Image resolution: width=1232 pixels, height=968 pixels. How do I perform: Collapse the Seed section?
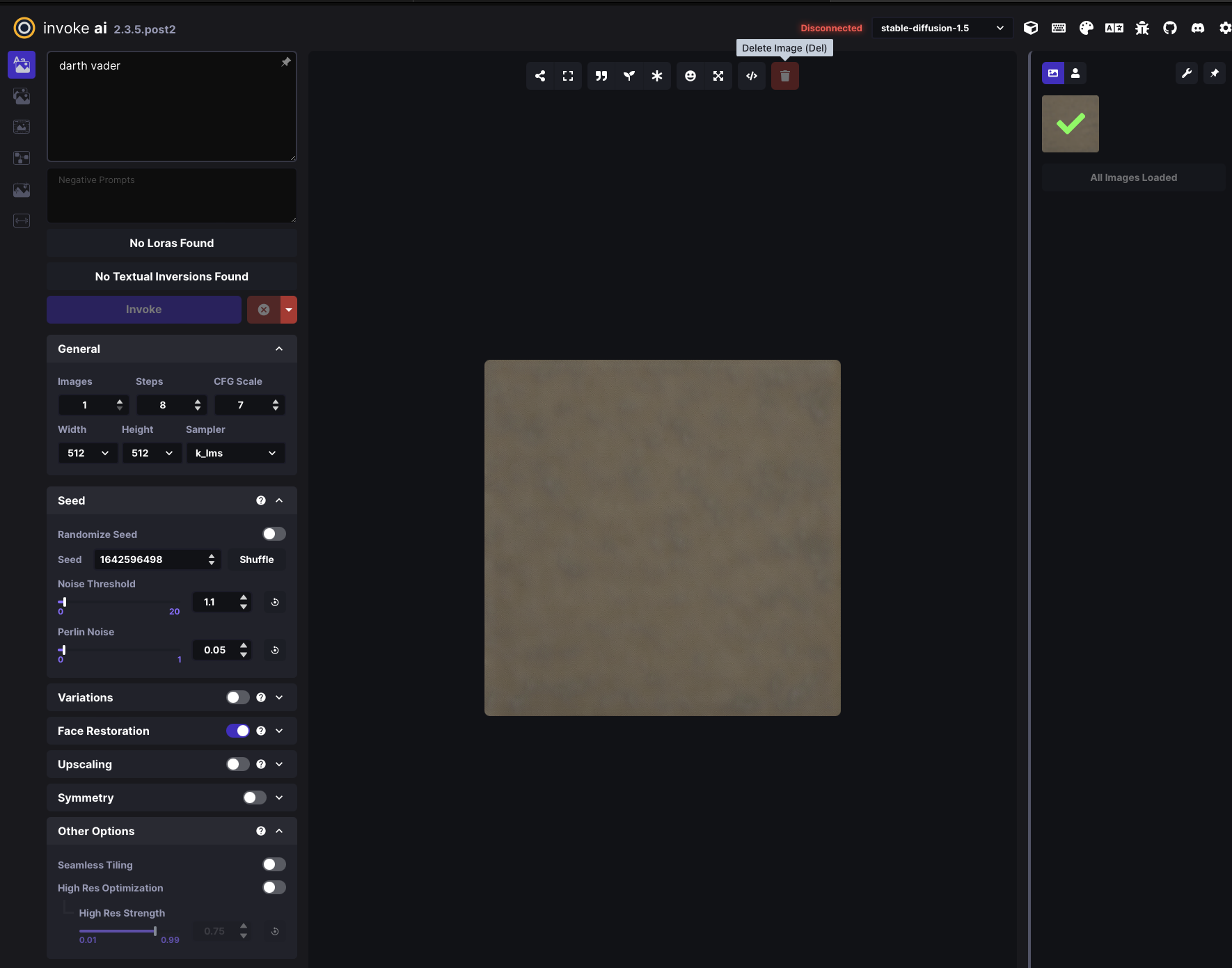coord(279,500)
